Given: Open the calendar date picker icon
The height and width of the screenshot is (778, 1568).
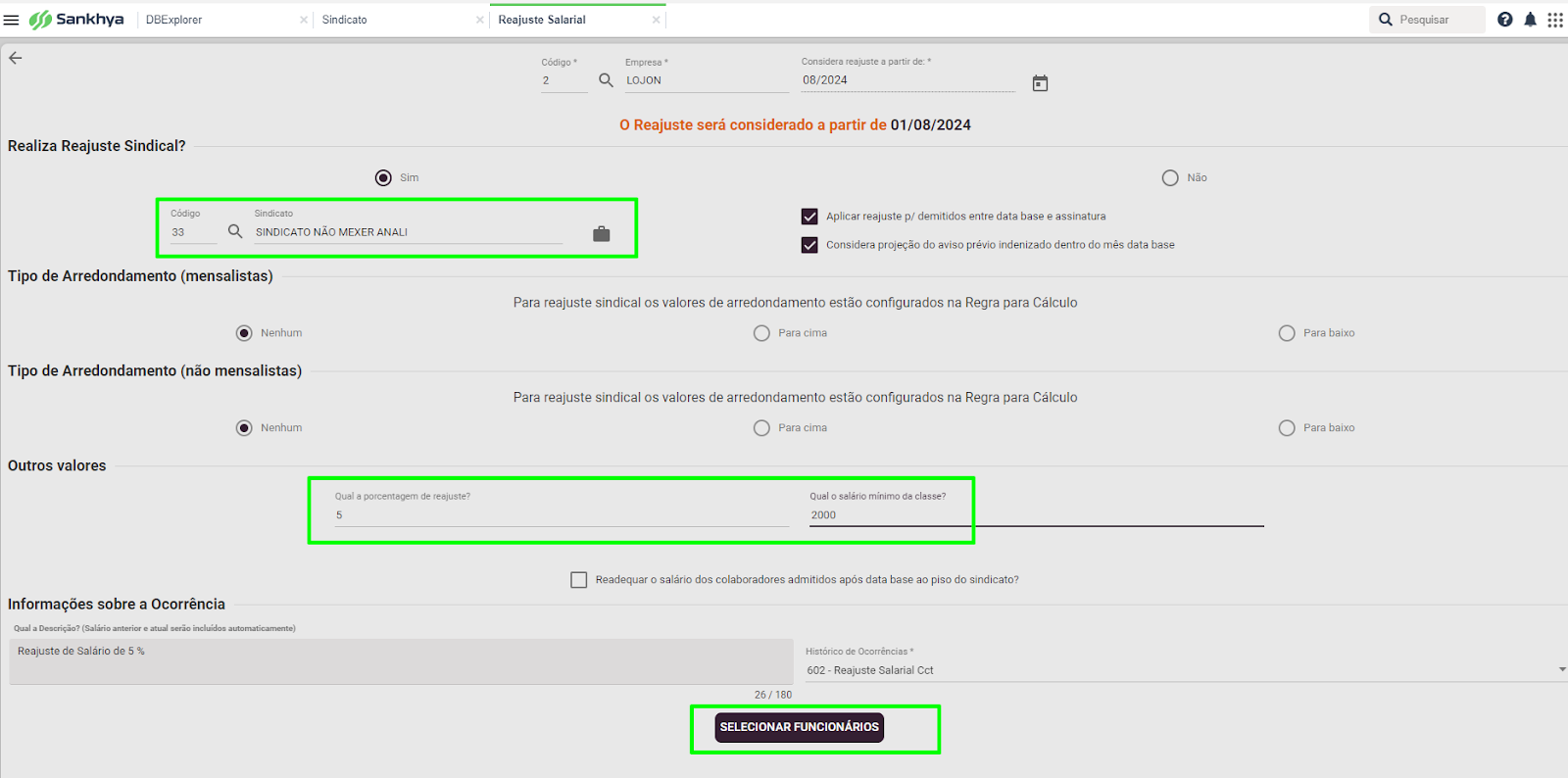Looking at the screenshot, I should (1040, 83).
